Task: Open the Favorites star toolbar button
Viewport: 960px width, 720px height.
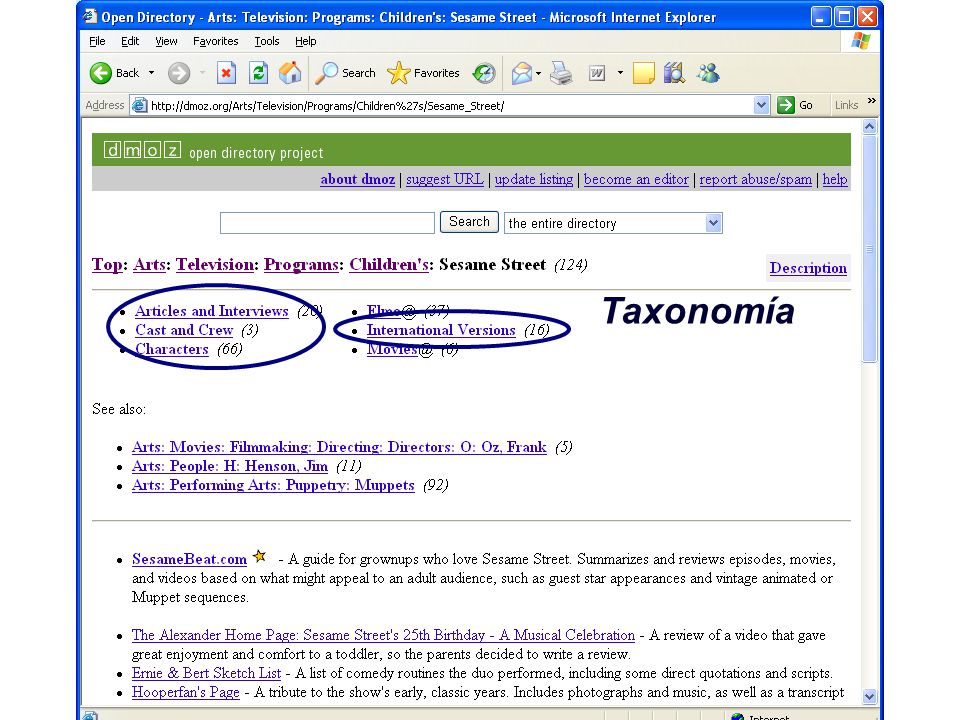Action: click(423, 73)
